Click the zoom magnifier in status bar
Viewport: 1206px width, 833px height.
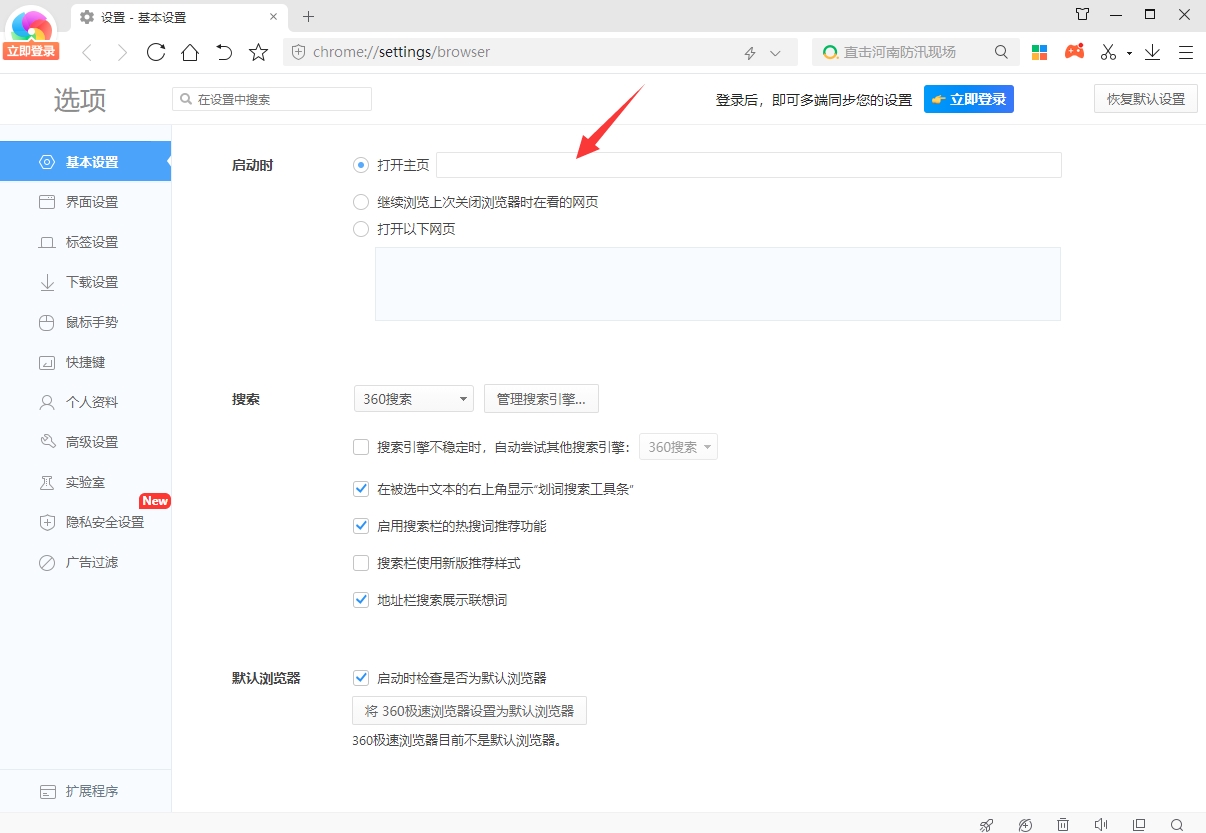[1177, 824]
